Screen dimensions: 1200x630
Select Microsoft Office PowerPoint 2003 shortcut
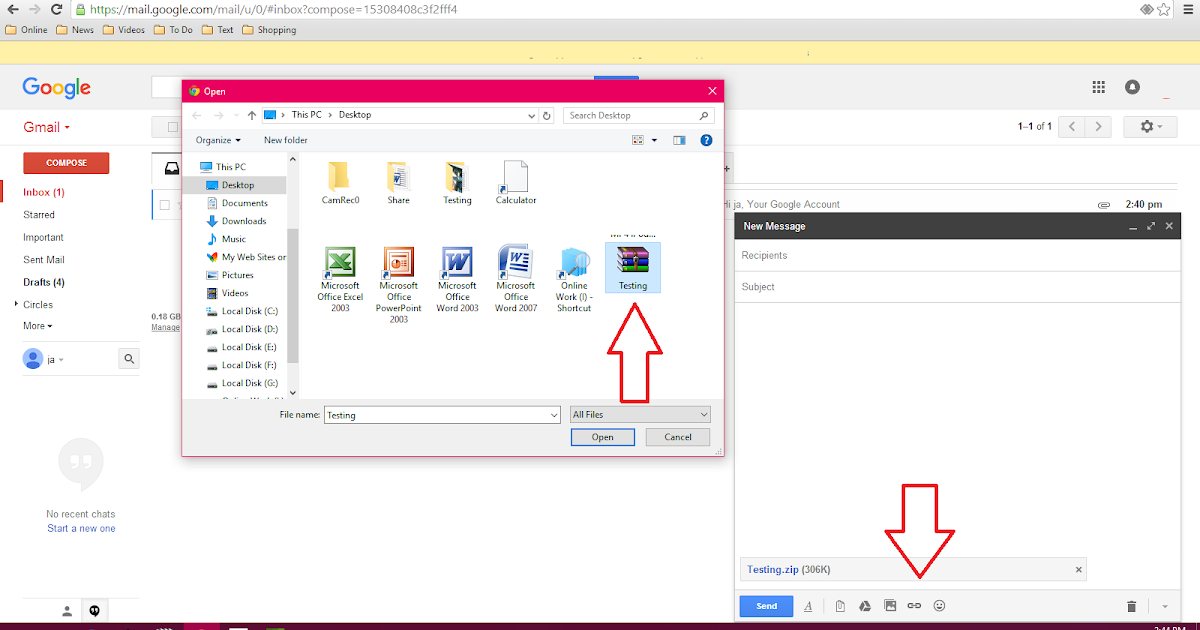pyautogui.click(x=399, y=285)
